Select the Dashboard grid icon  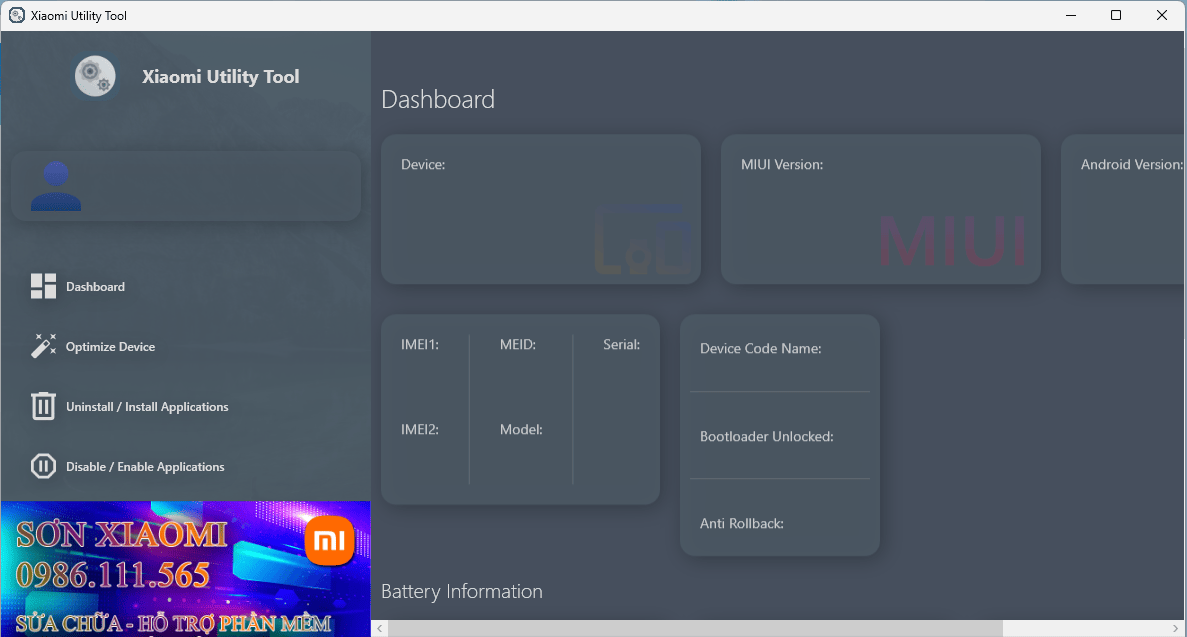[44, 286]
